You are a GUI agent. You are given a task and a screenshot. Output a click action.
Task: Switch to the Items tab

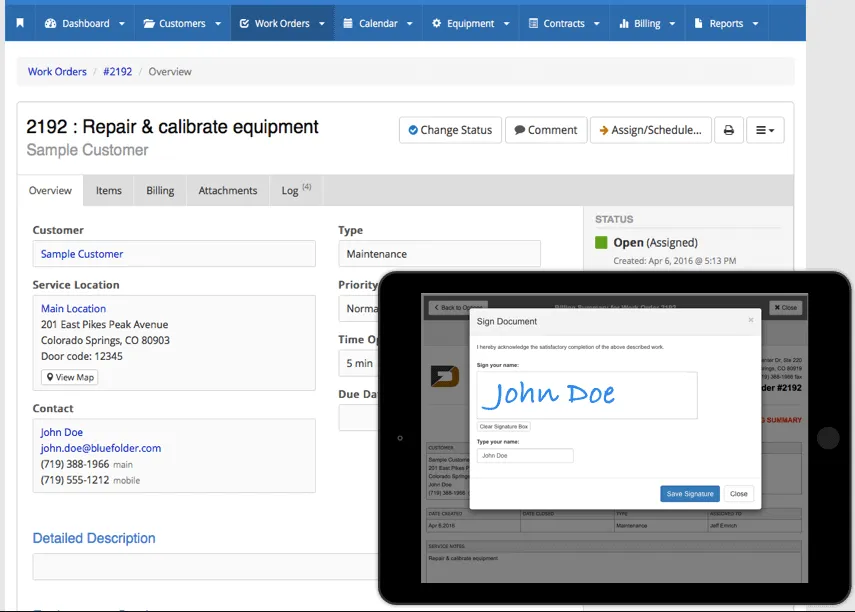(109, 190)
